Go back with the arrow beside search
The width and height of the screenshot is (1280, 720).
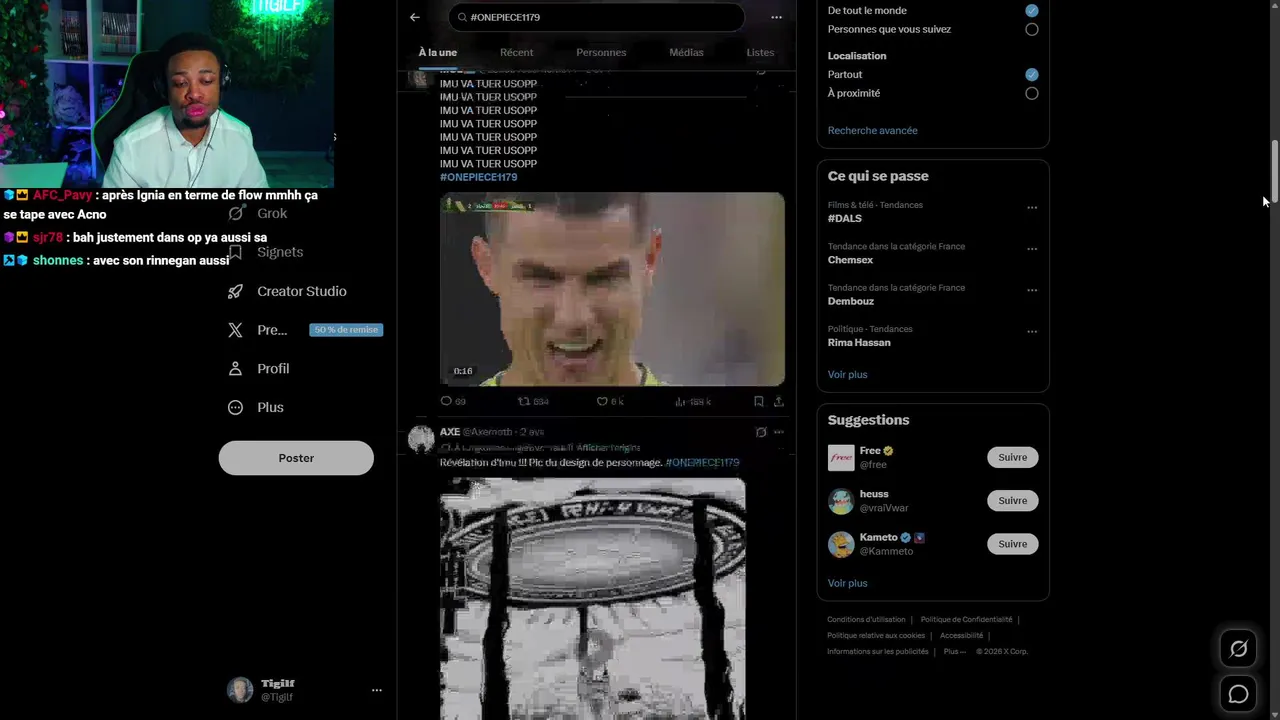tap(414, 17)
